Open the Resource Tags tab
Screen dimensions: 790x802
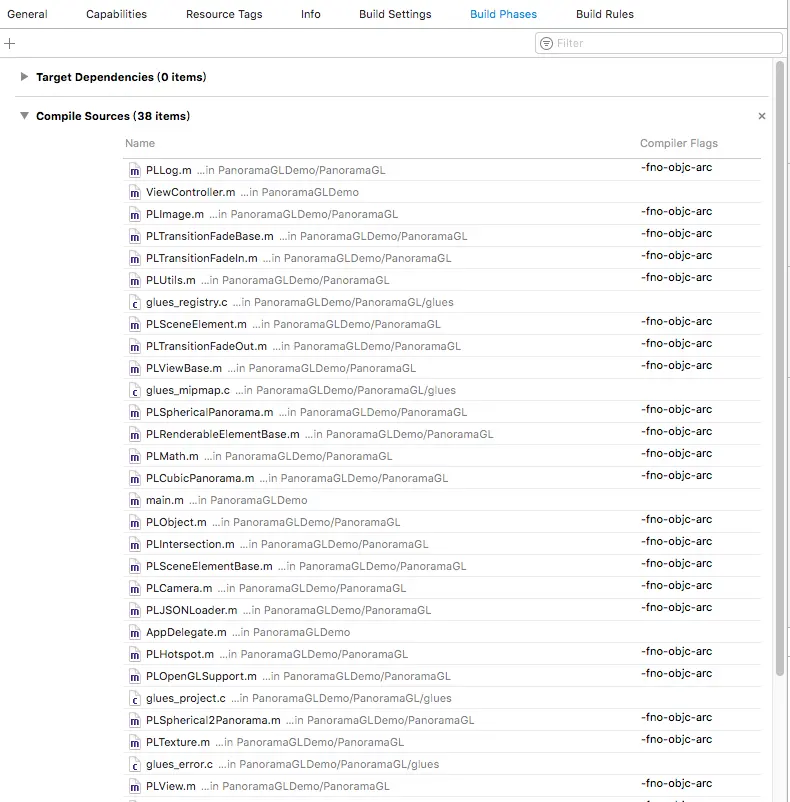pyautogui.click(x=224, y=14)
